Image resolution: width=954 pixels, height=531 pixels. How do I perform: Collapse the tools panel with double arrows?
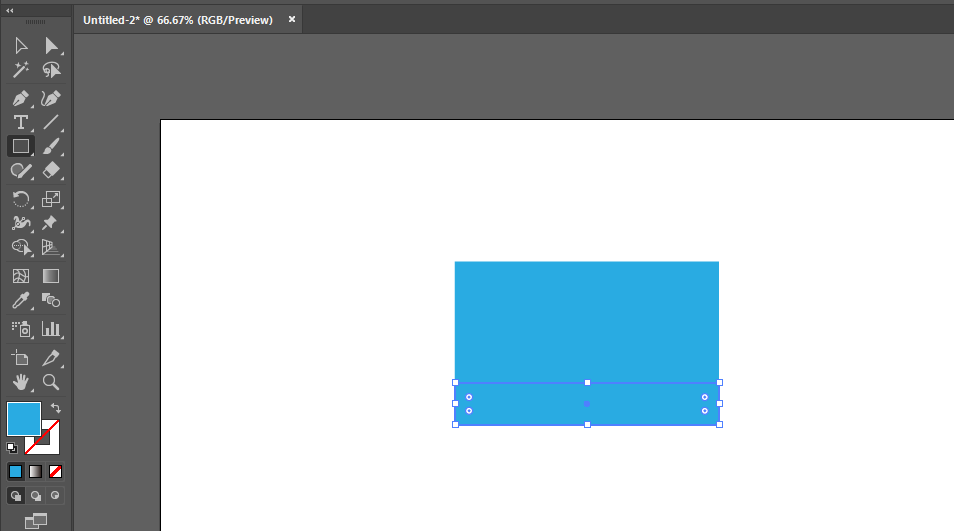tap(10, 10)
